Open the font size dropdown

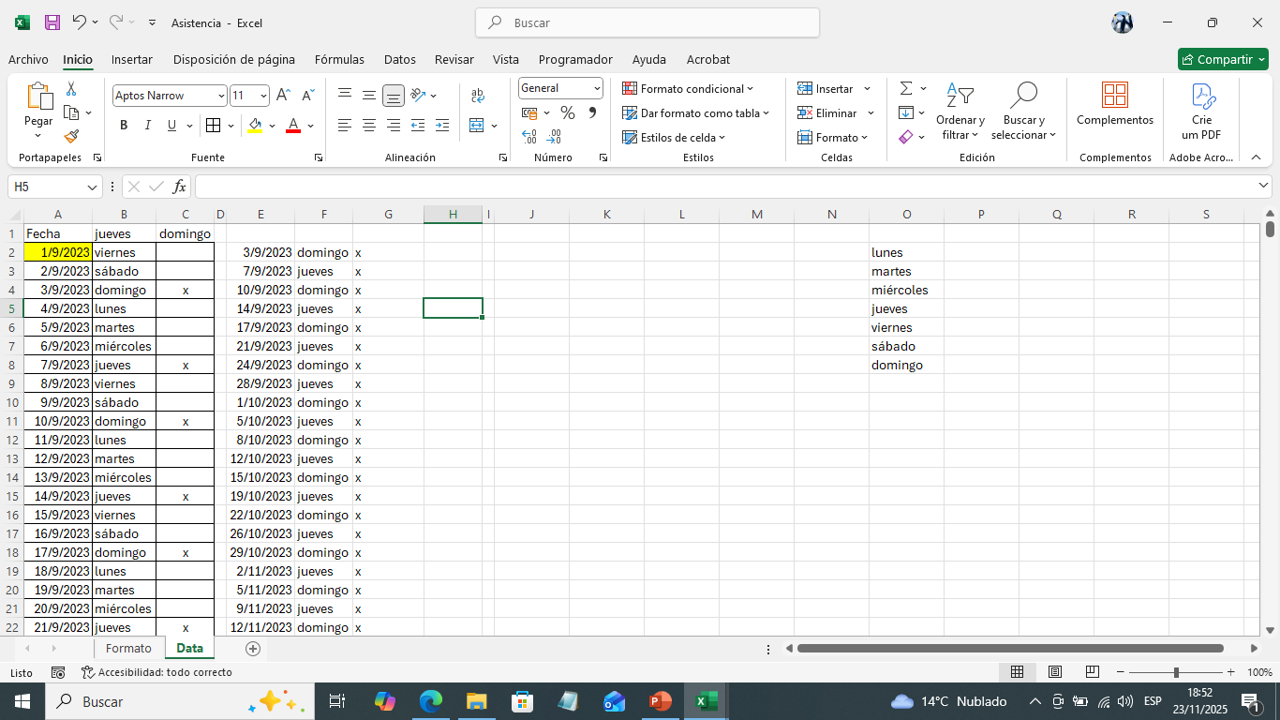(x=264, y=96)
